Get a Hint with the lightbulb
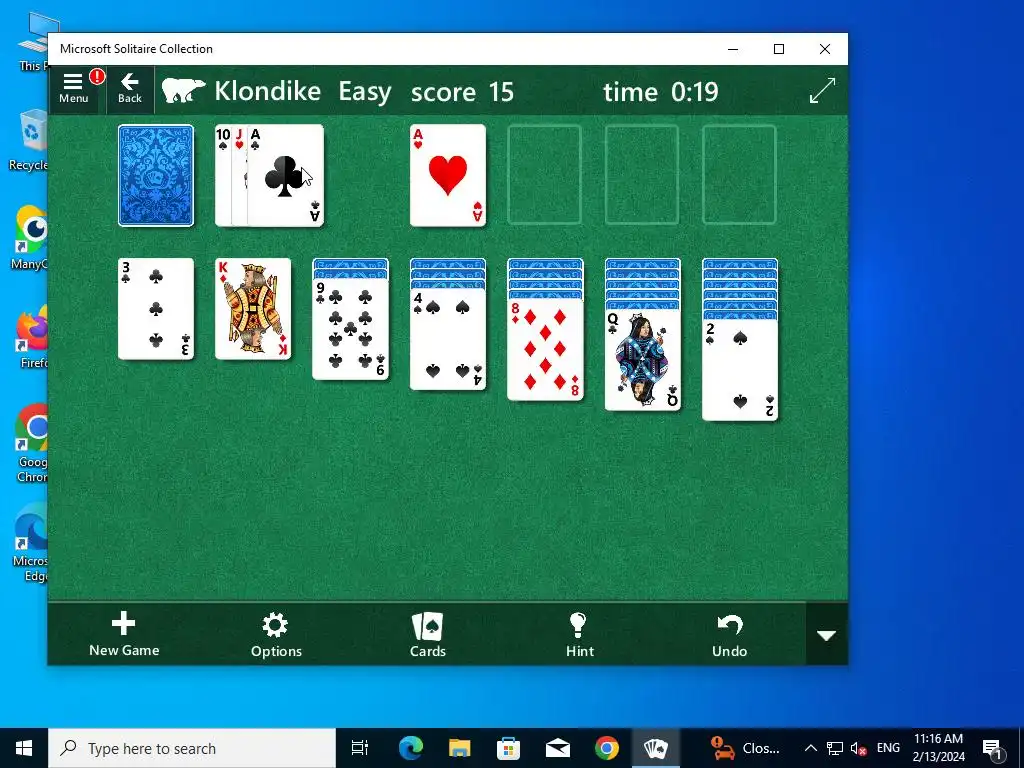This screenshot has width=1024, height=768. (x=579, y=634)
